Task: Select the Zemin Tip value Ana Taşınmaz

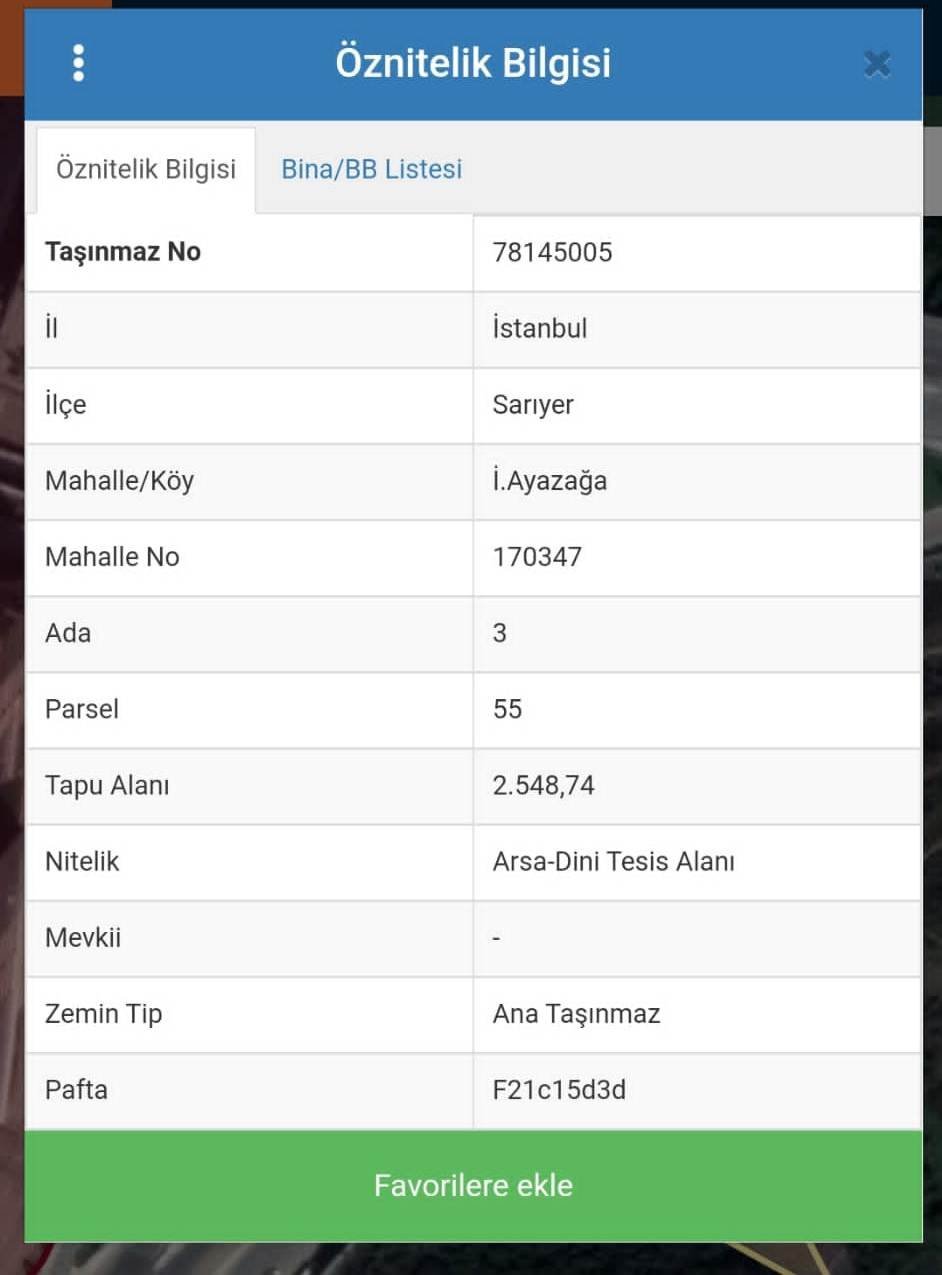Action: (577, 1014)
